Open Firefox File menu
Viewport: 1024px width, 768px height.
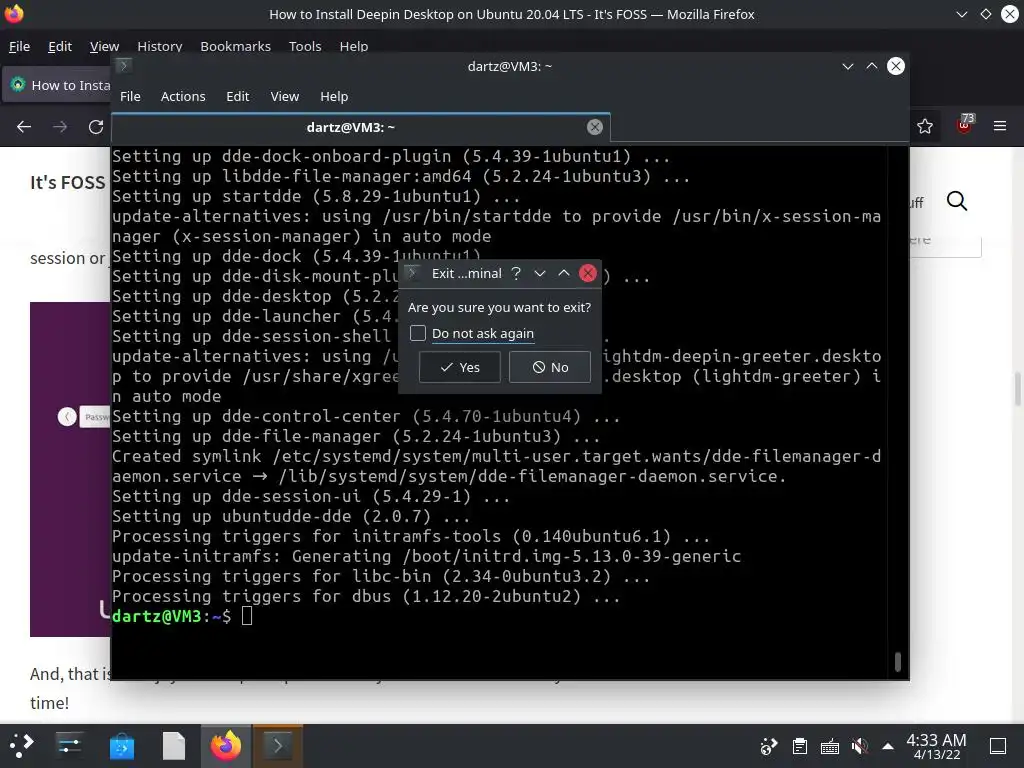point(19,46)
